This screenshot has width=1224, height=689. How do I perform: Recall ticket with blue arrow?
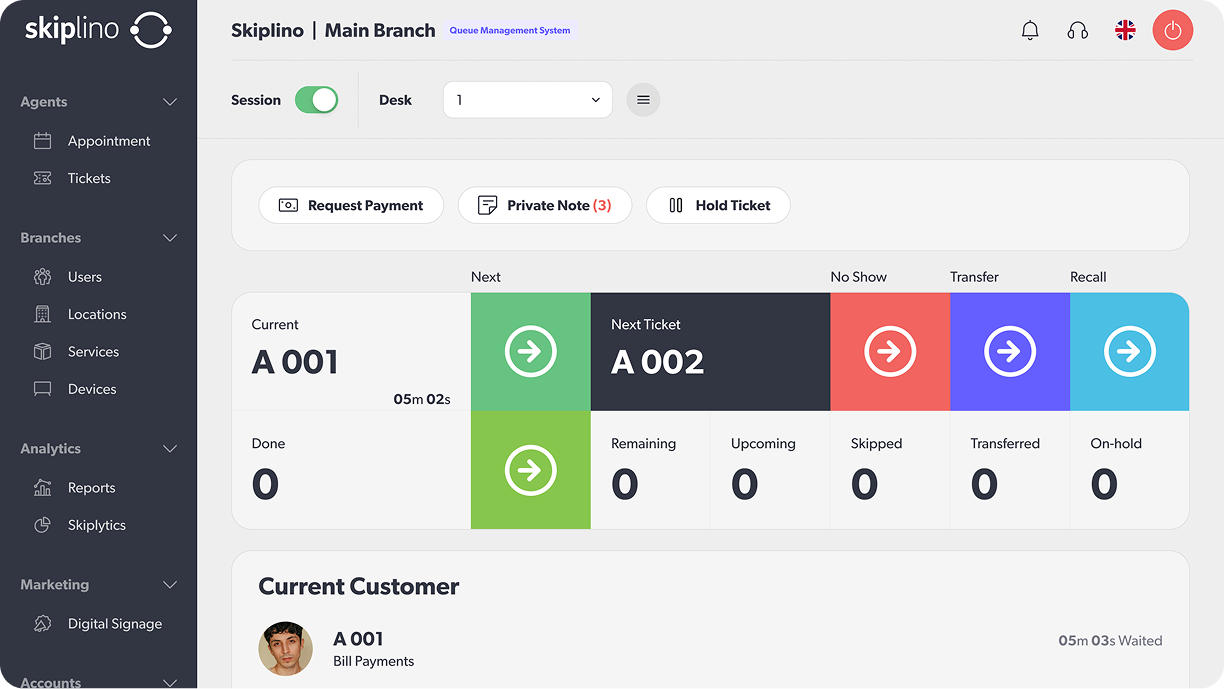point(1130,352)
